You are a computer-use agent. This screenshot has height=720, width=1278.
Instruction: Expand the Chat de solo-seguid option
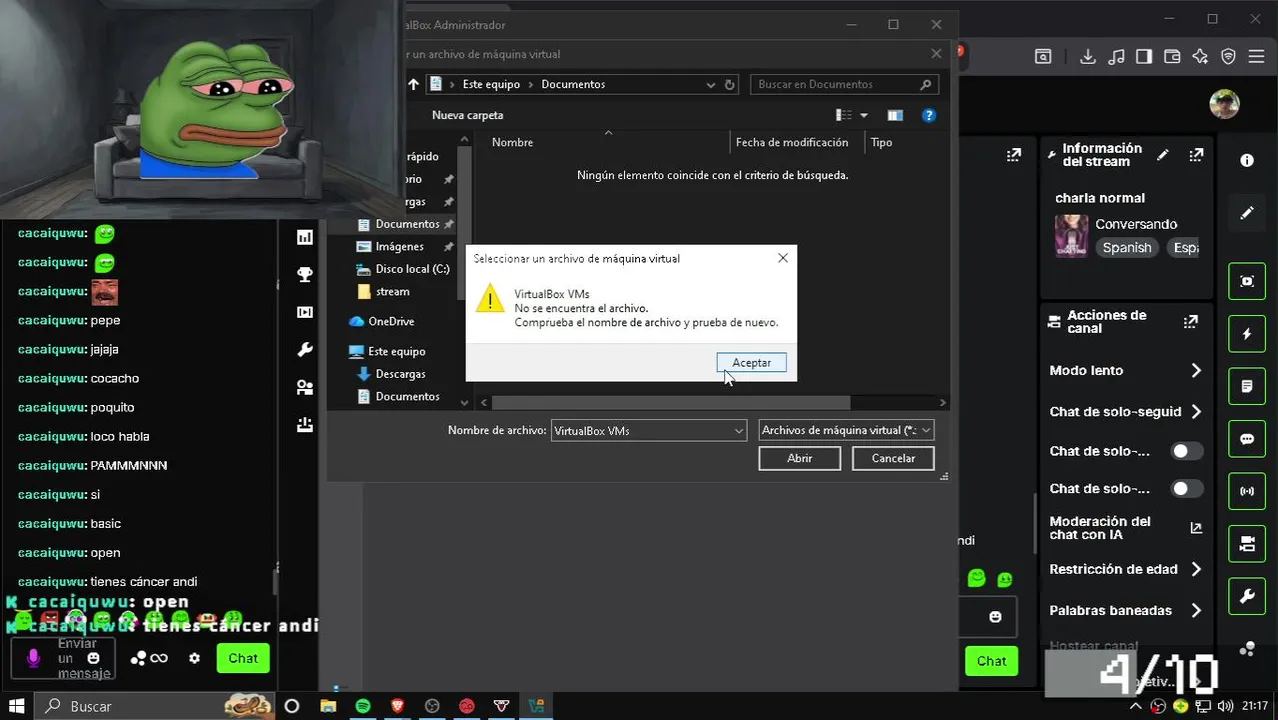(x=1196, y=411)
